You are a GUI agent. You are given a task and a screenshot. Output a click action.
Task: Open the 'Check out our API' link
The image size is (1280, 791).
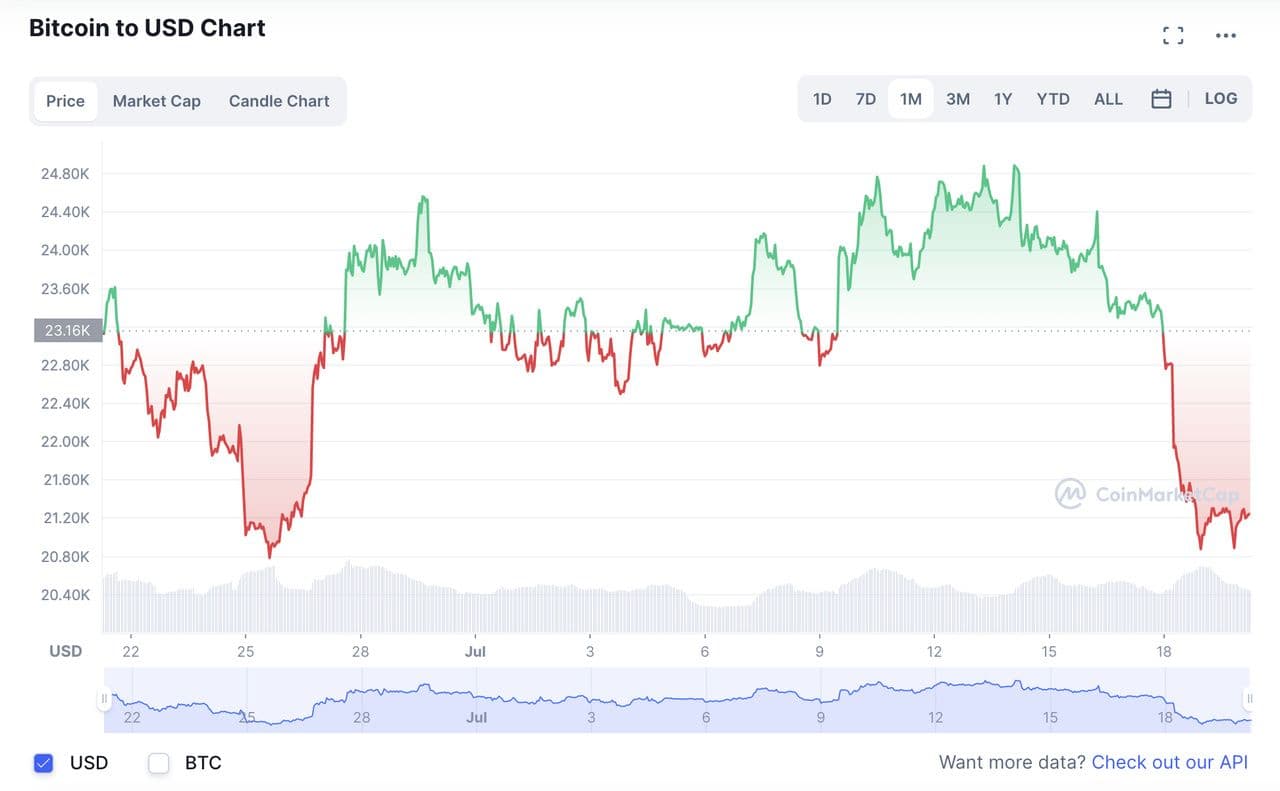1170,763
